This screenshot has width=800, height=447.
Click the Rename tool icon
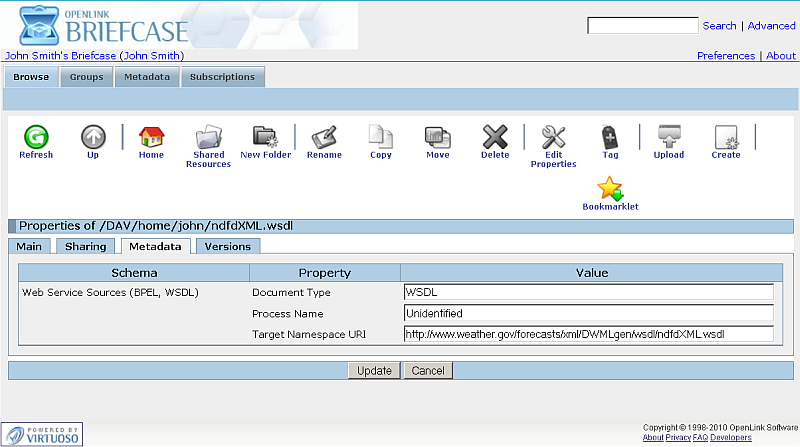tap(323, 137)
